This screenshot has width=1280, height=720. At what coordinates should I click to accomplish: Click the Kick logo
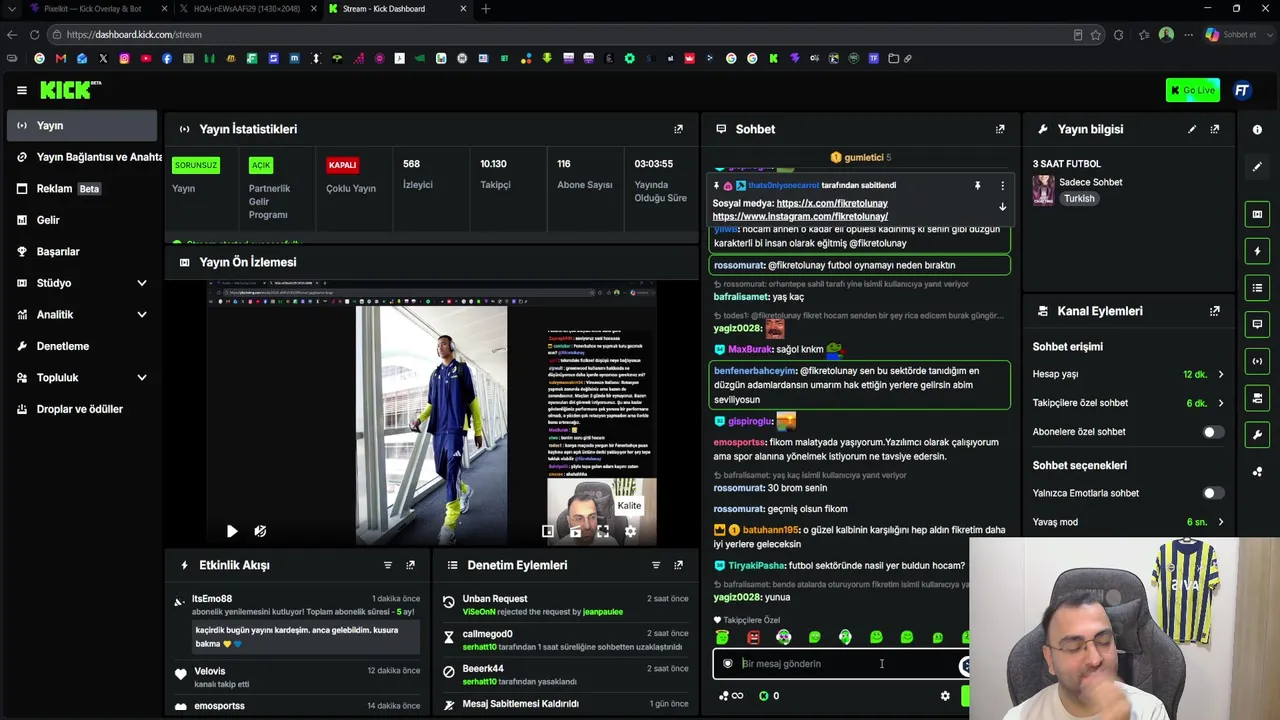[70, 90]
